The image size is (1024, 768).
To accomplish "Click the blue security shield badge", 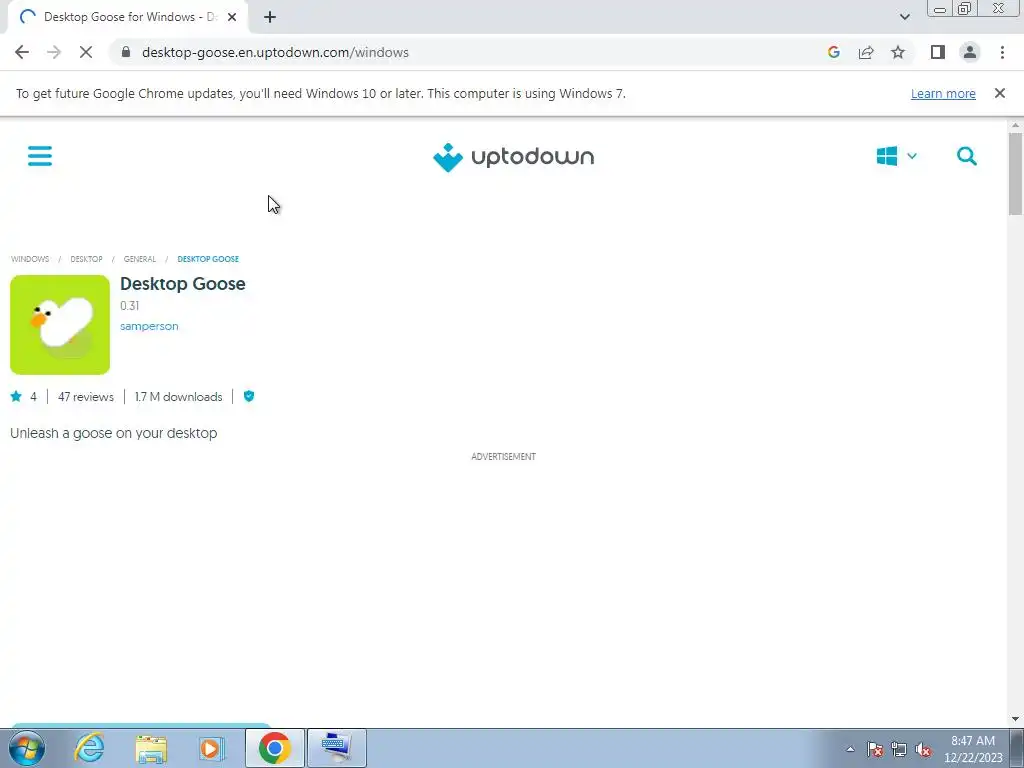I will pyautogui.click(x=249, y=396).
